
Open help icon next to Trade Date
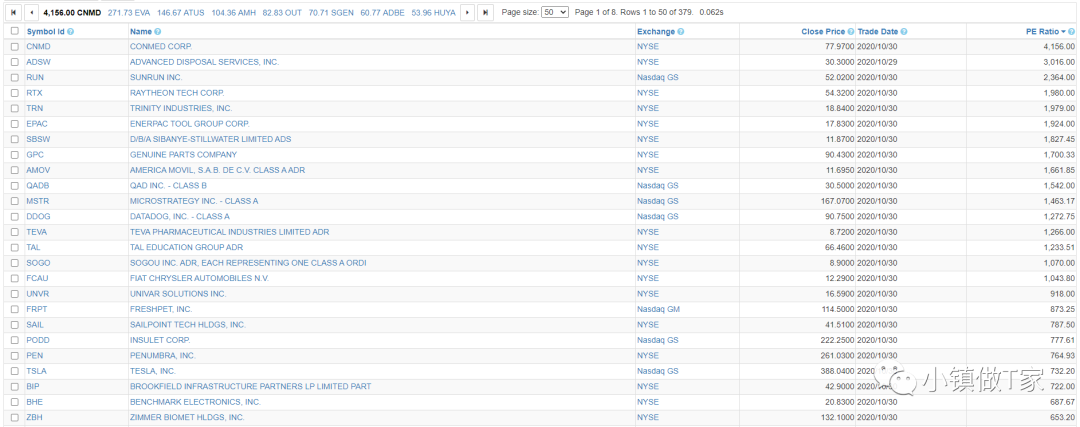[x=904, y=32]
